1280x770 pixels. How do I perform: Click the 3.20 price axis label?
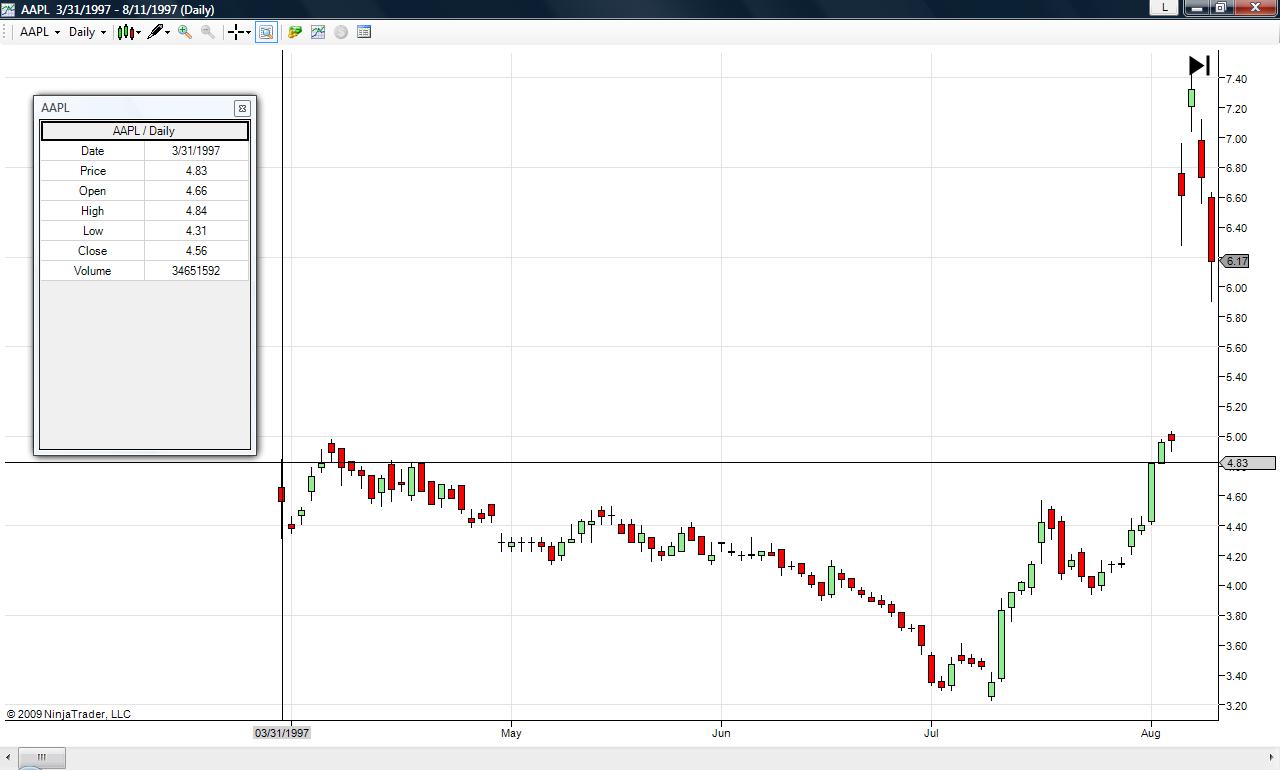pyautogui.click(x=1236, y=706)
